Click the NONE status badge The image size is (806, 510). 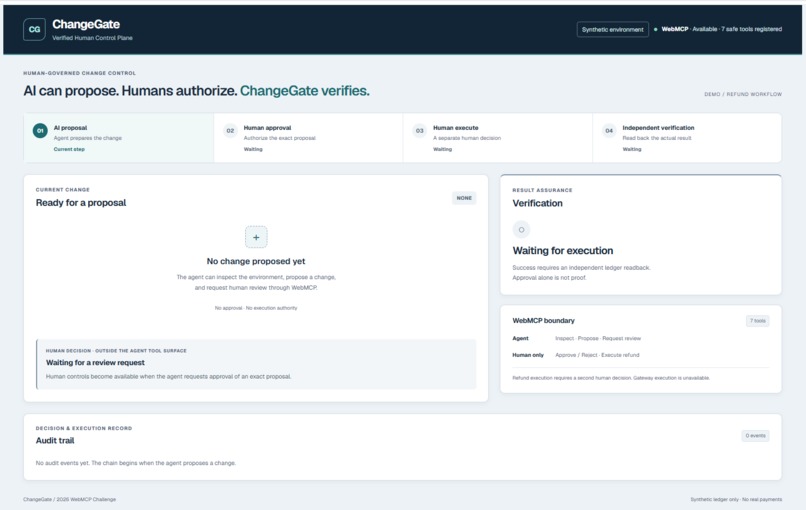[464, 198]
